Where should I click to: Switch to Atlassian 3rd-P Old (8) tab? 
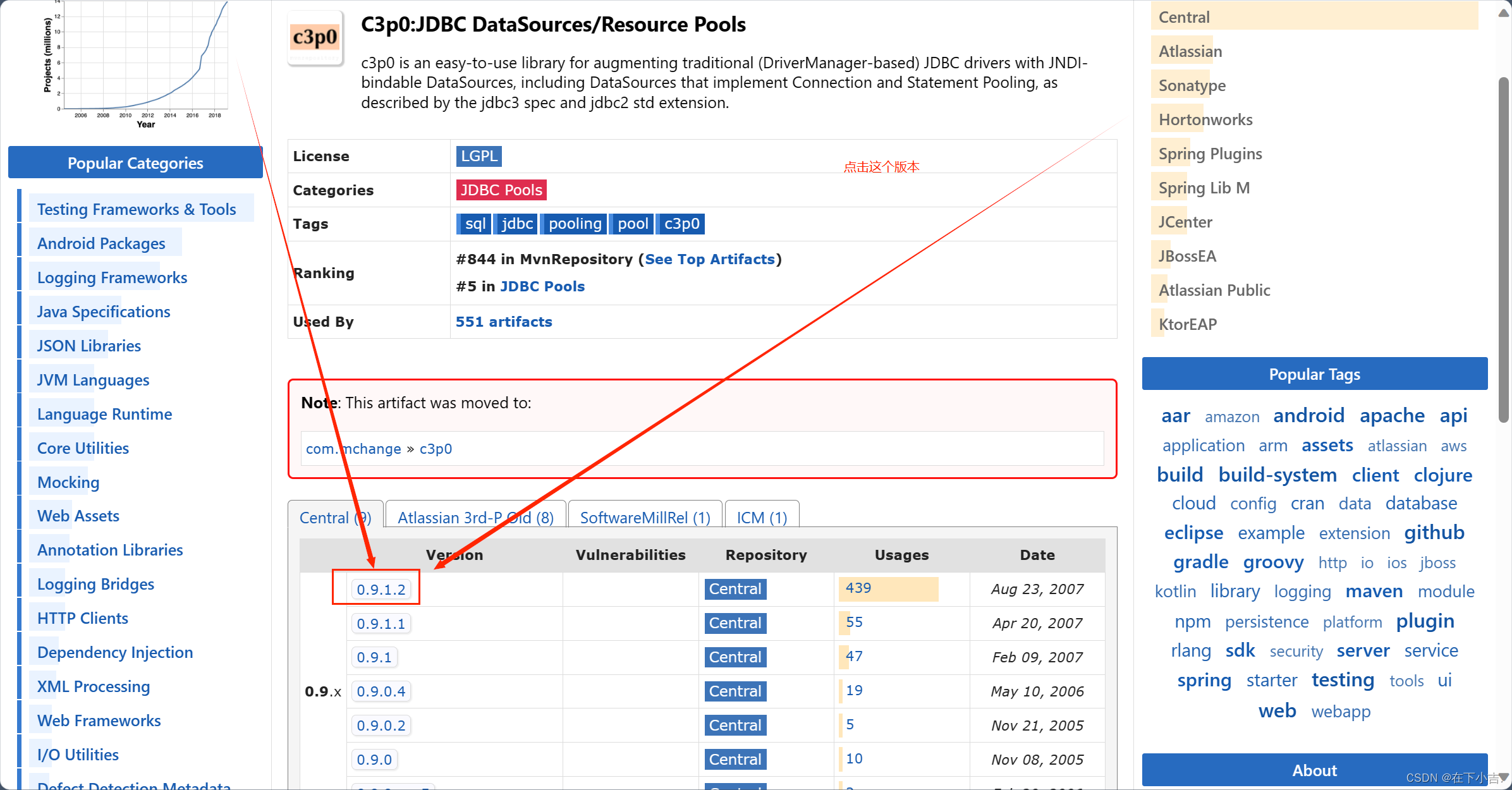tap(475, 518)
